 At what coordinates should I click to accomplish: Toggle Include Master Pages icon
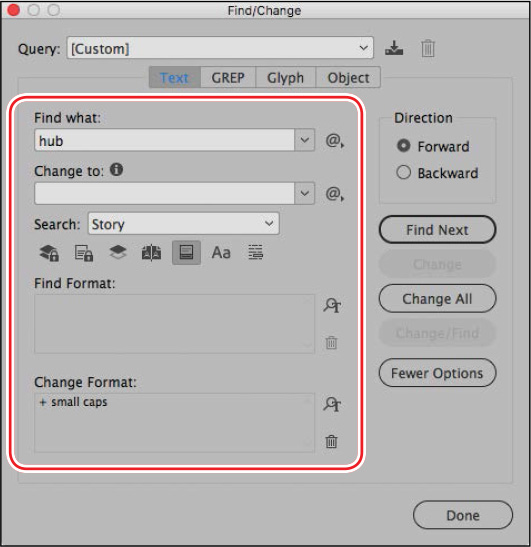(151, 253)
